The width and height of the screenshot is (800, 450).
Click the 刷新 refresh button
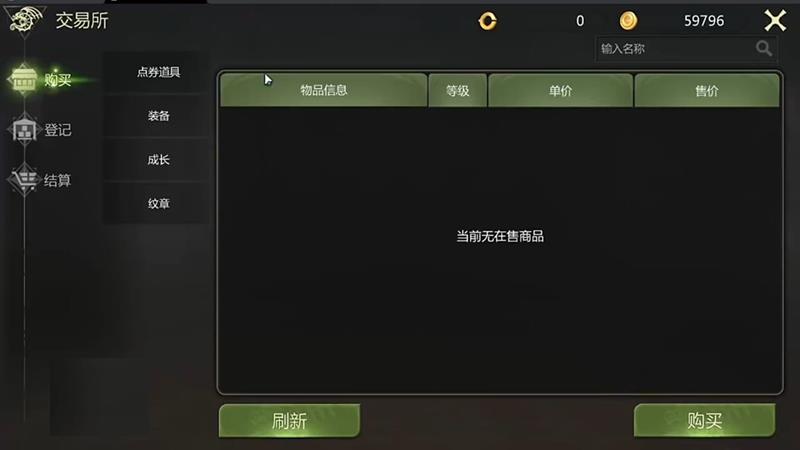click(x=289, y=420)
